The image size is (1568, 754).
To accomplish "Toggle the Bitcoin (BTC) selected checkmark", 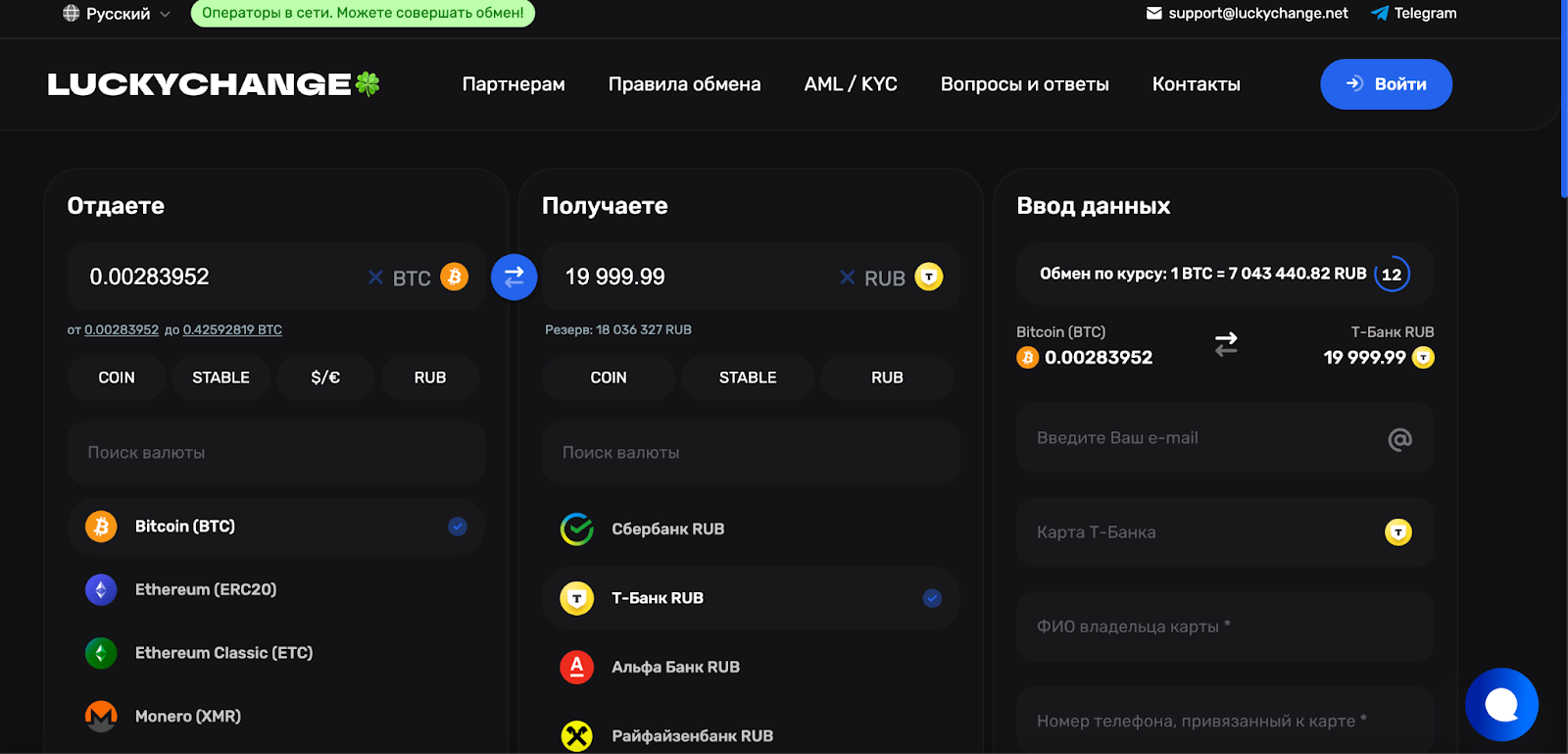I will click(x=458, y=527).
